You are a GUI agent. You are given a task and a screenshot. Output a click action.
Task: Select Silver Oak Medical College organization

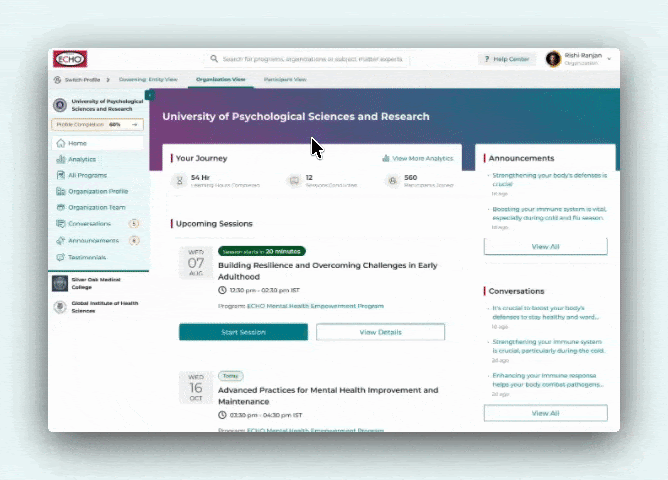pos(98,283)
